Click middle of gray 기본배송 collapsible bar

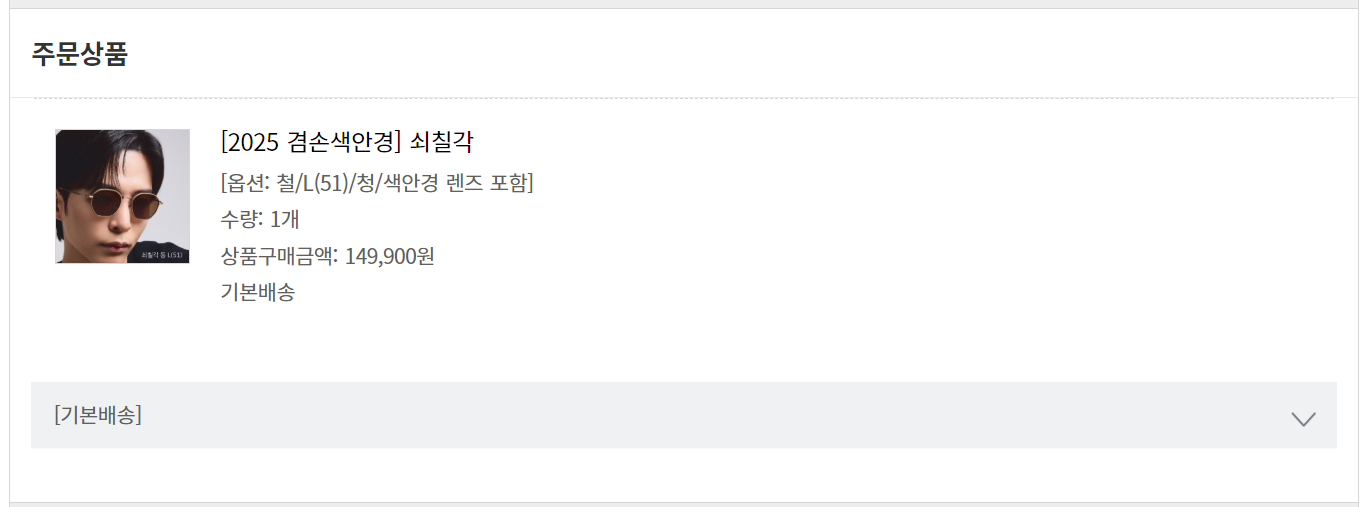(683, 415)
